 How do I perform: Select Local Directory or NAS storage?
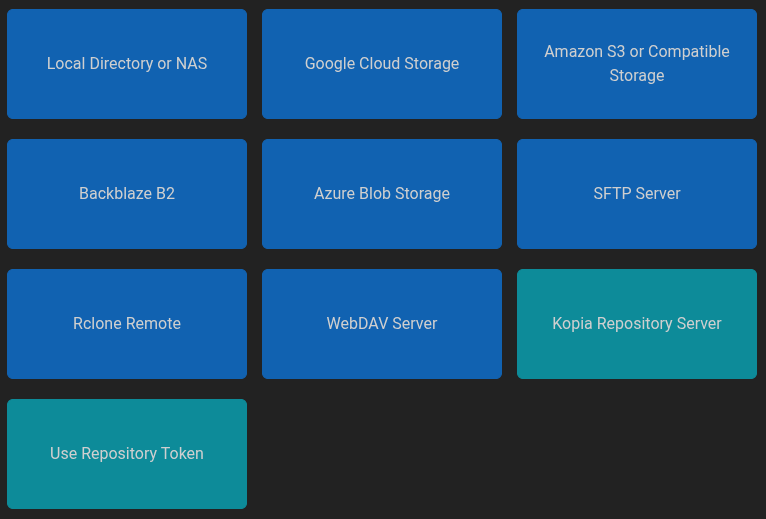tap(127, 64)
